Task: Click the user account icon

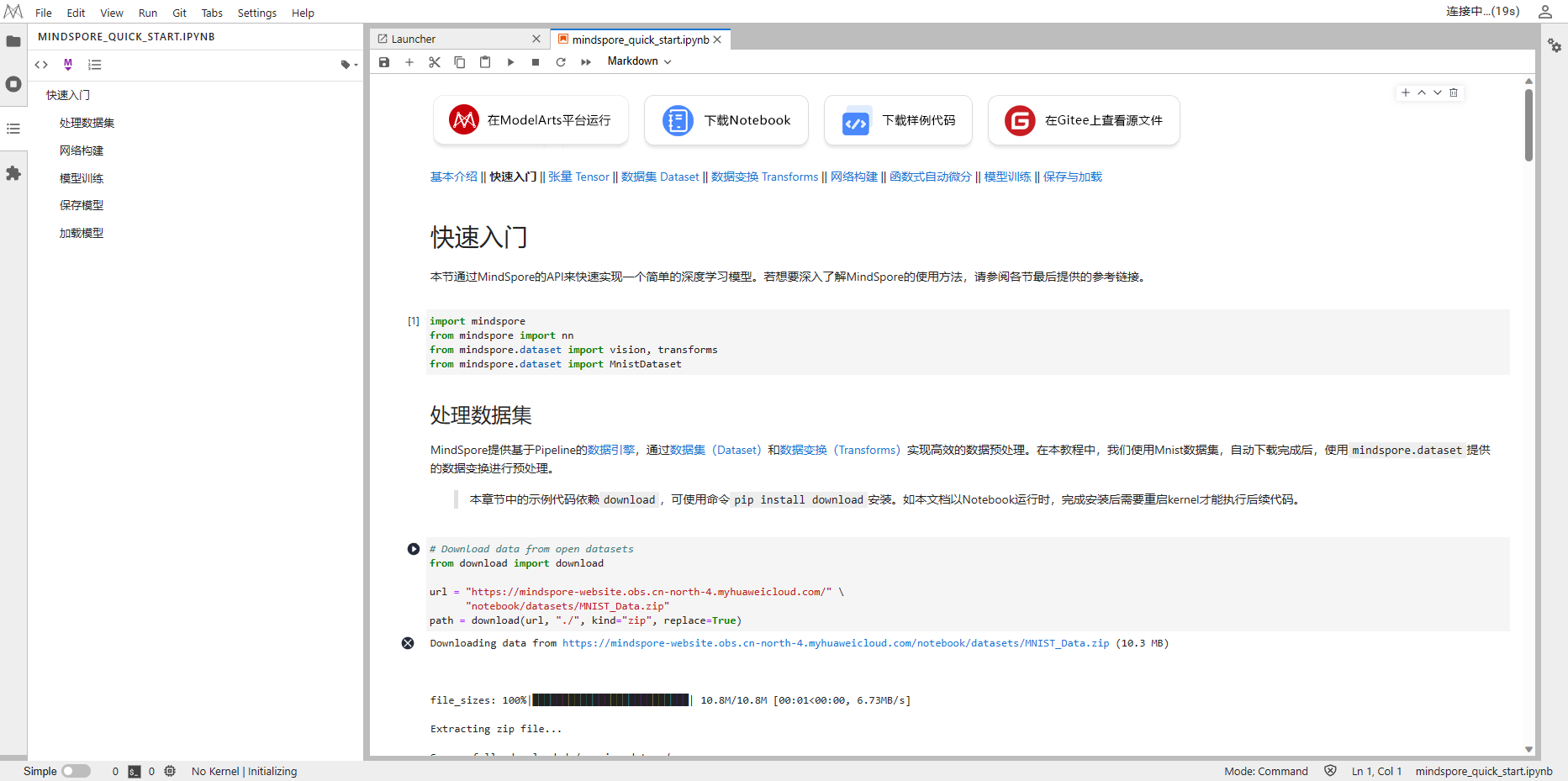Action: pyautogui.click(x=1545, y=12)
